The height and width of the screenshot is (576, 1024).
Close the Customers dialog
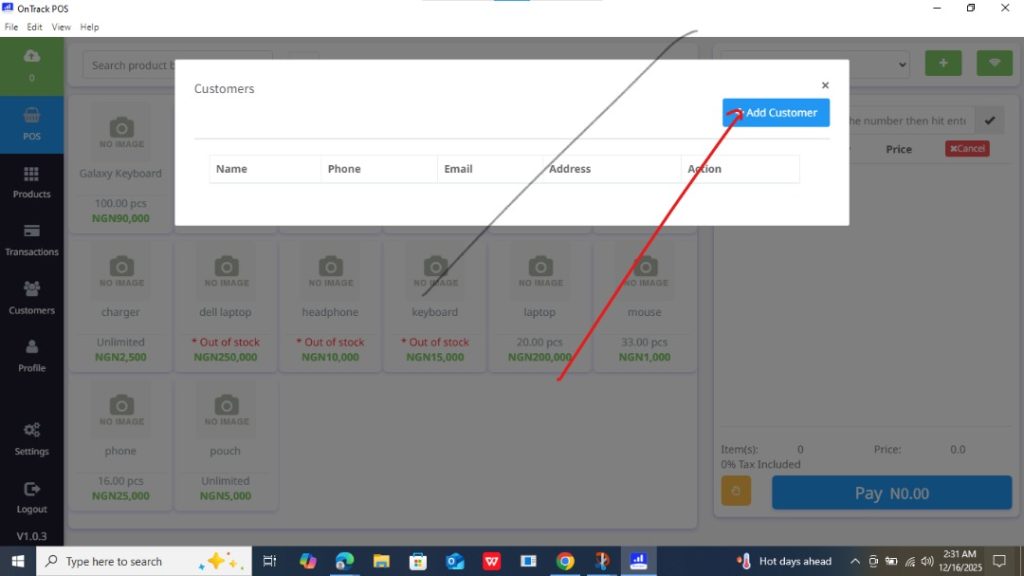(x=825, y=86)
